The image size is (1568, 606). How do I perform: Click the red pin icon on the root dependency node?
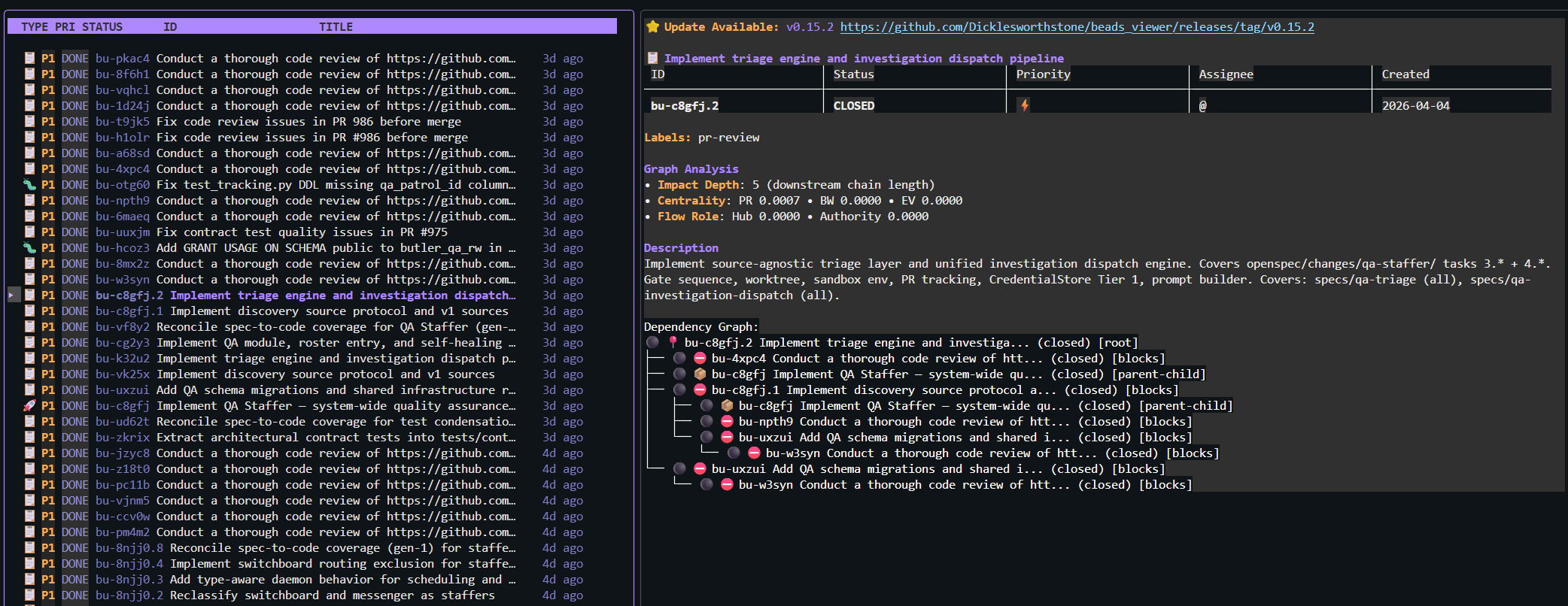click(673, 343)
